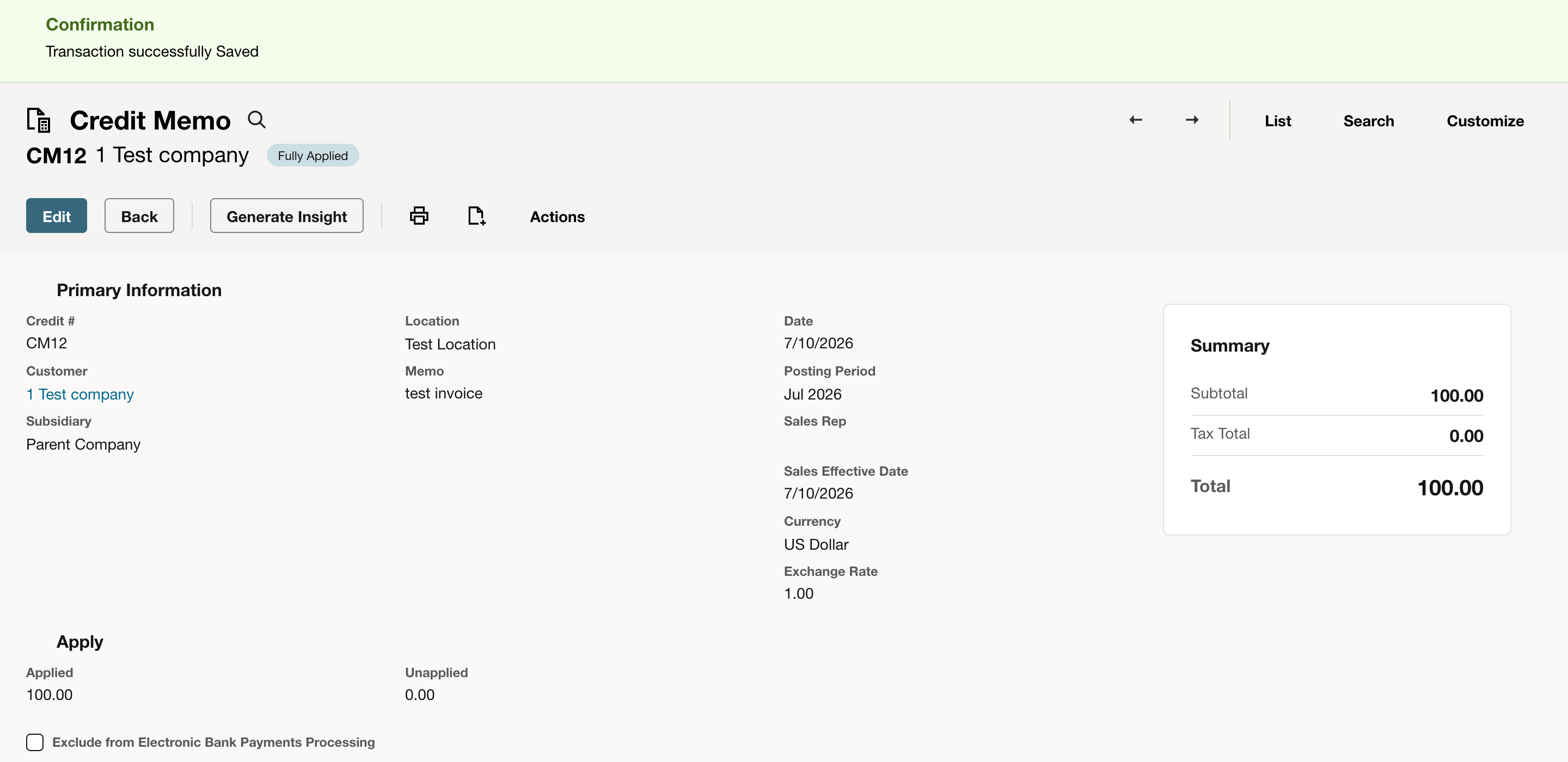The width and height of the screenshot is (1568, 762).
Task: Click the Test Location value
Action: 450,344
